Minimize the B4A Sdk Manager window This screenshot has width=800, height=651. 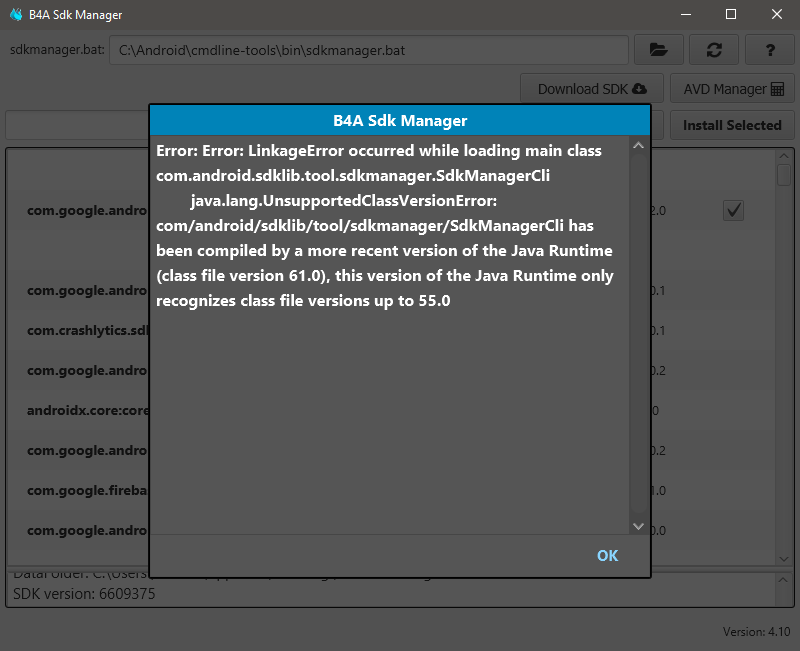[686, 14]
